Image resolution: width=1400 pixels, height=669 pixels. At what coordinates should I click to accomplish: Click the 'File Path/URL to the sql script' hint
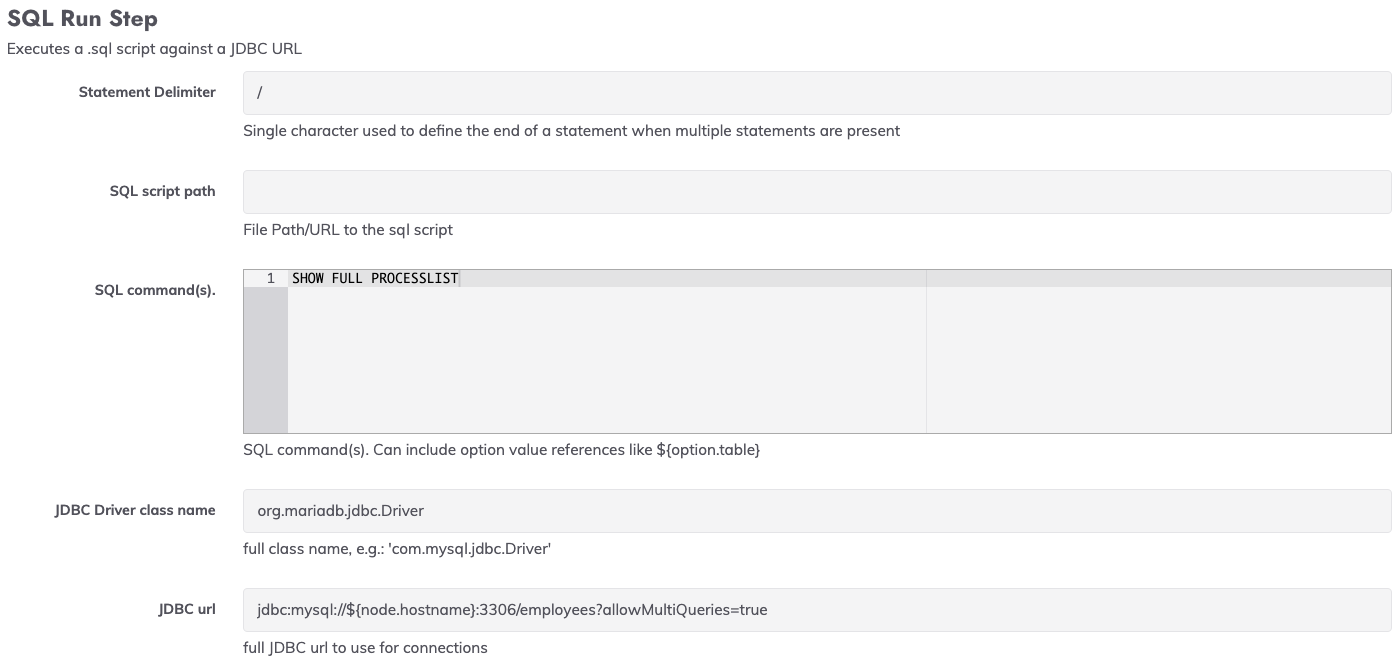coord(348,229)
